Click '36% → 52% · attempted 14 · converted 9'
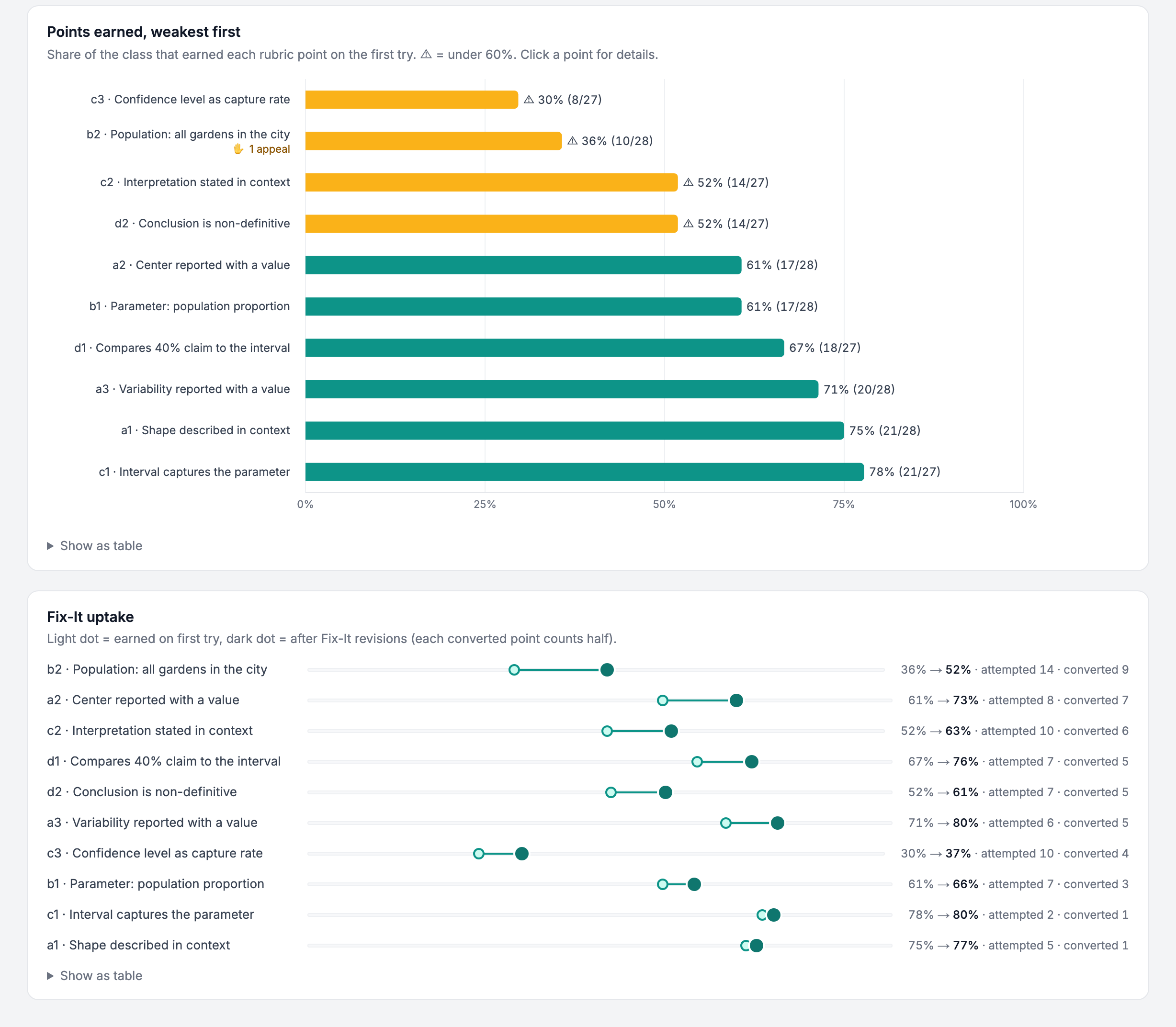This screenshot has height=1027, width=1176. (x=1014, y=669)
